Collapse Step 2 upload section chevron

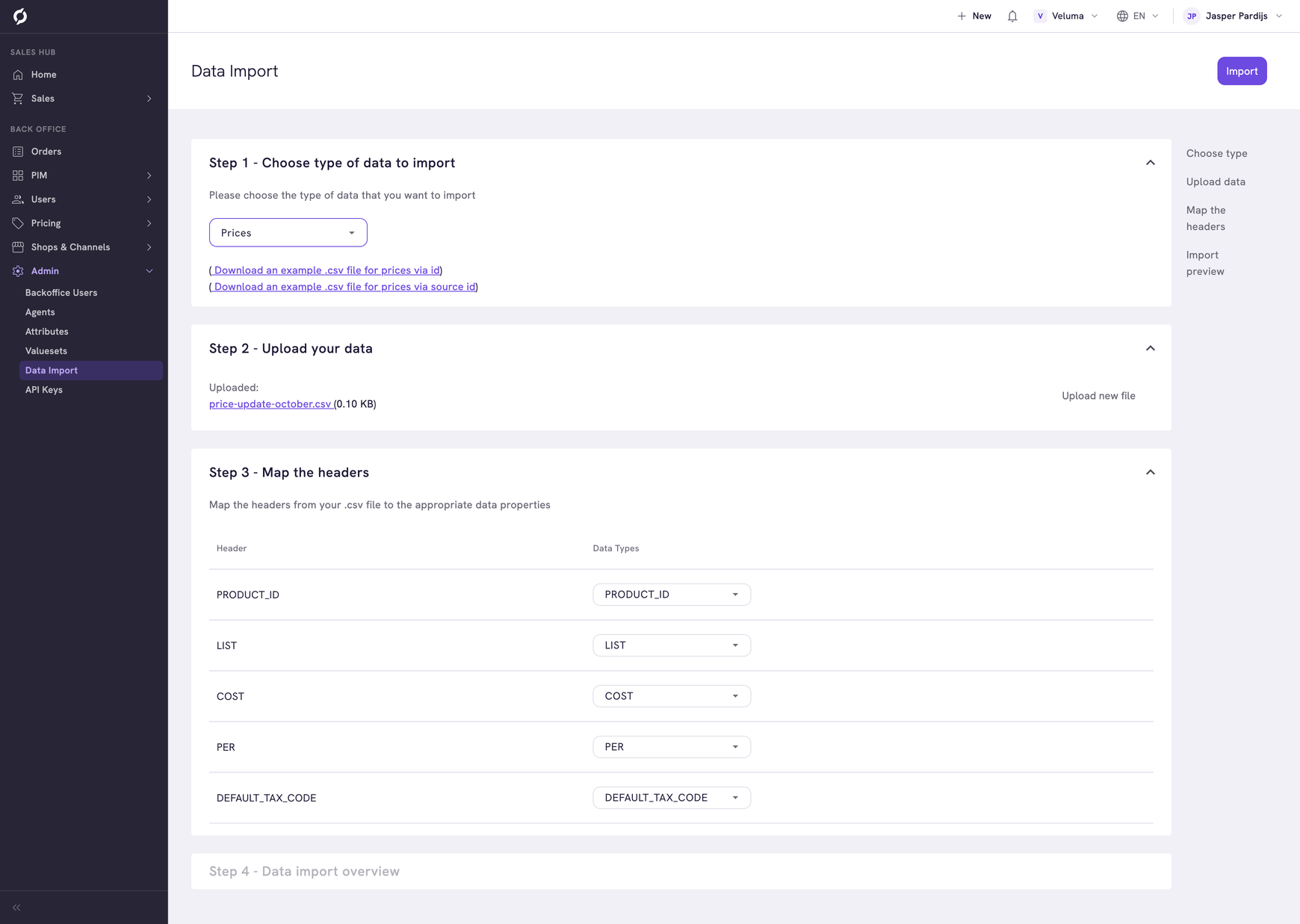tap(1151, 348)
